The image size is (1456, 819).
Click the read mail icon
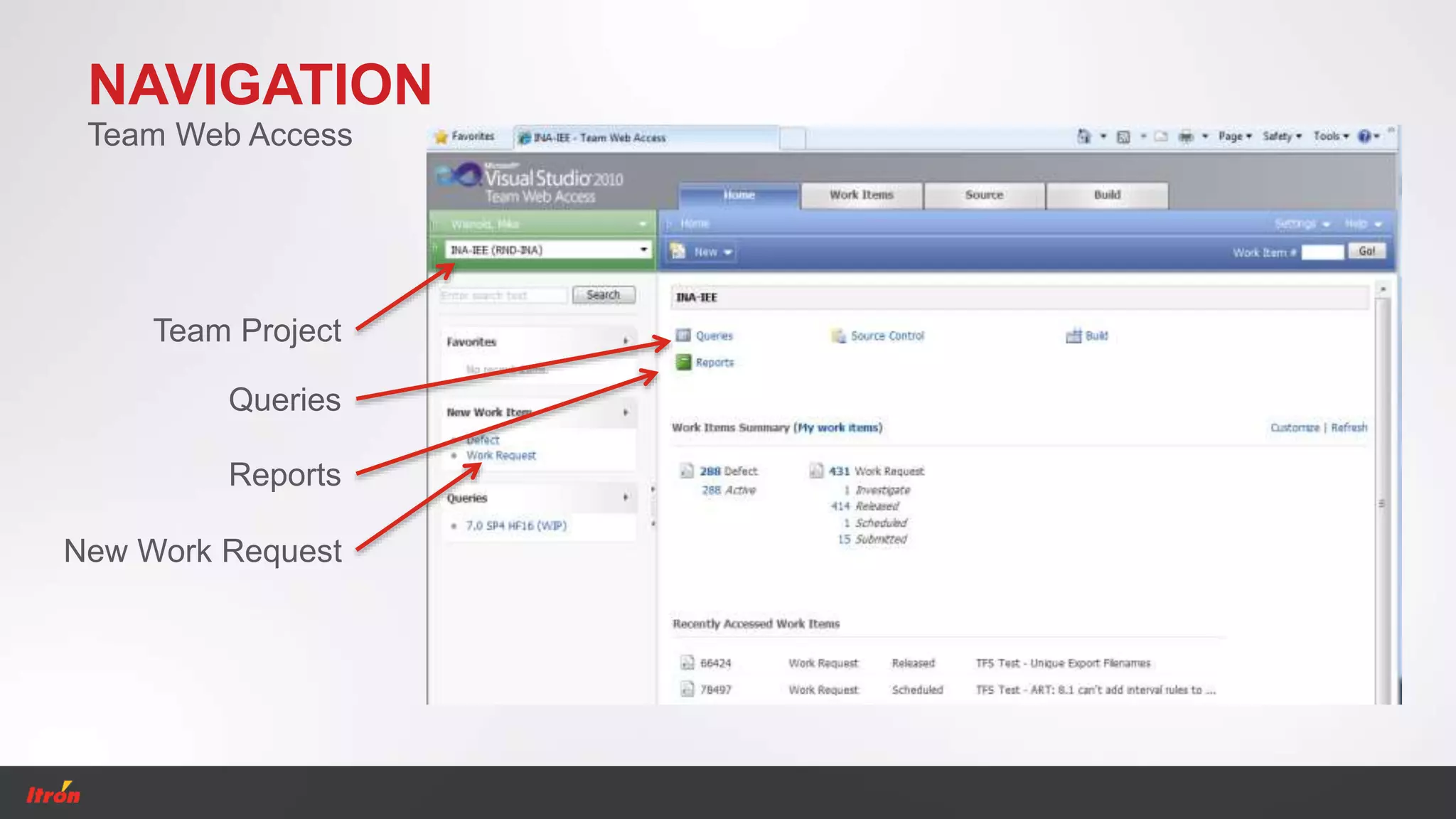pos(1161,136)
